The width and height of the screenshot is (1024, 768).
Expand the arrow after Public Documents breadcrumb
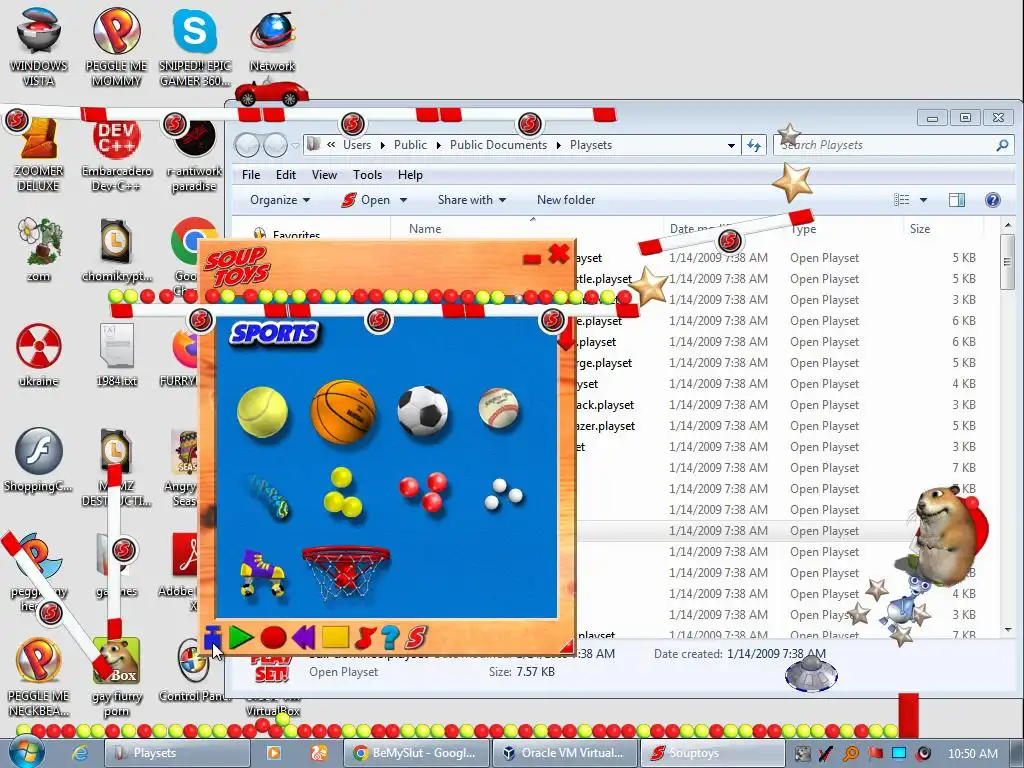pos(559,145)
